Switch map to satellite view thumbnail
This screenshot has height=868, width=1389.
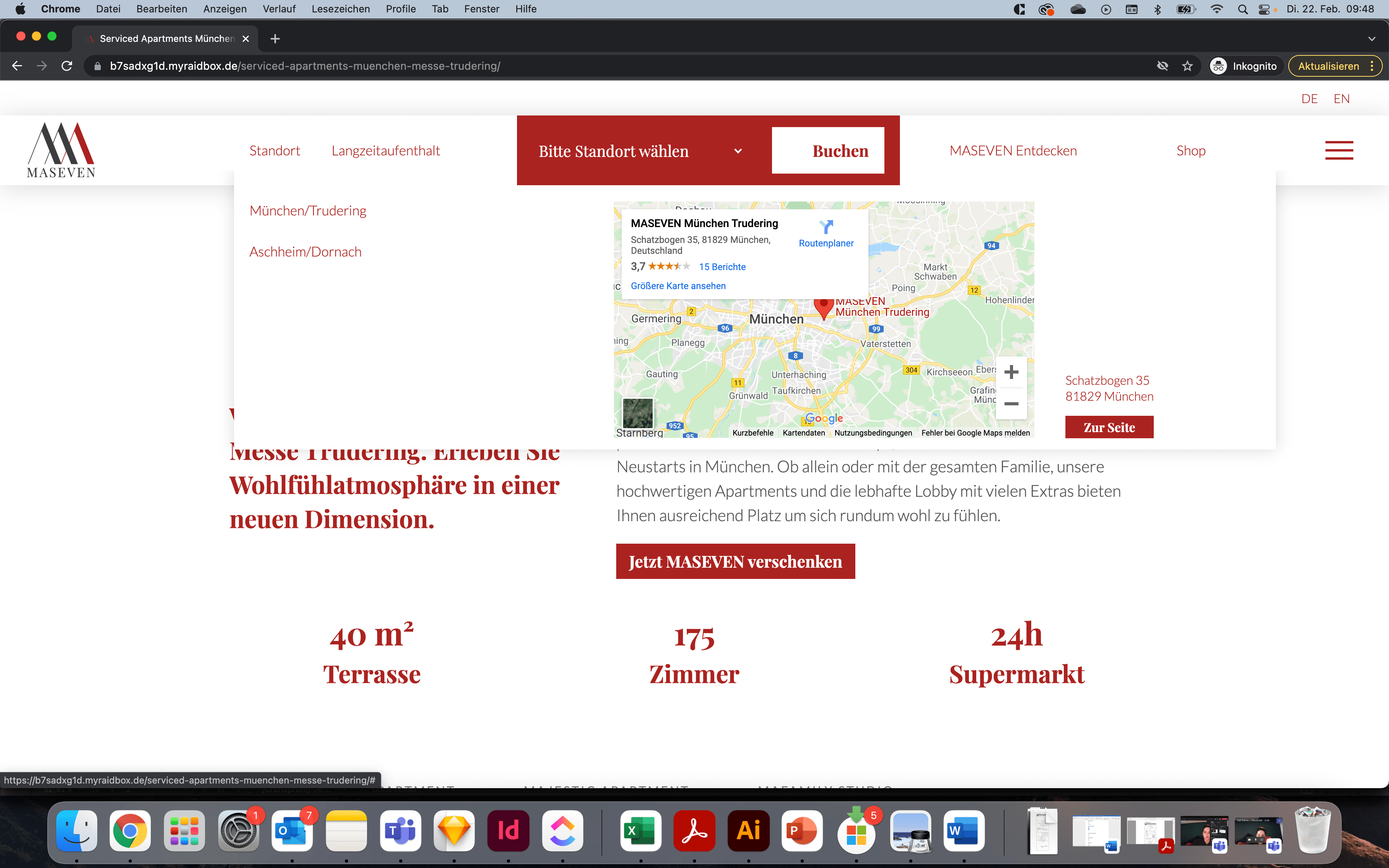tap(638, 413)
